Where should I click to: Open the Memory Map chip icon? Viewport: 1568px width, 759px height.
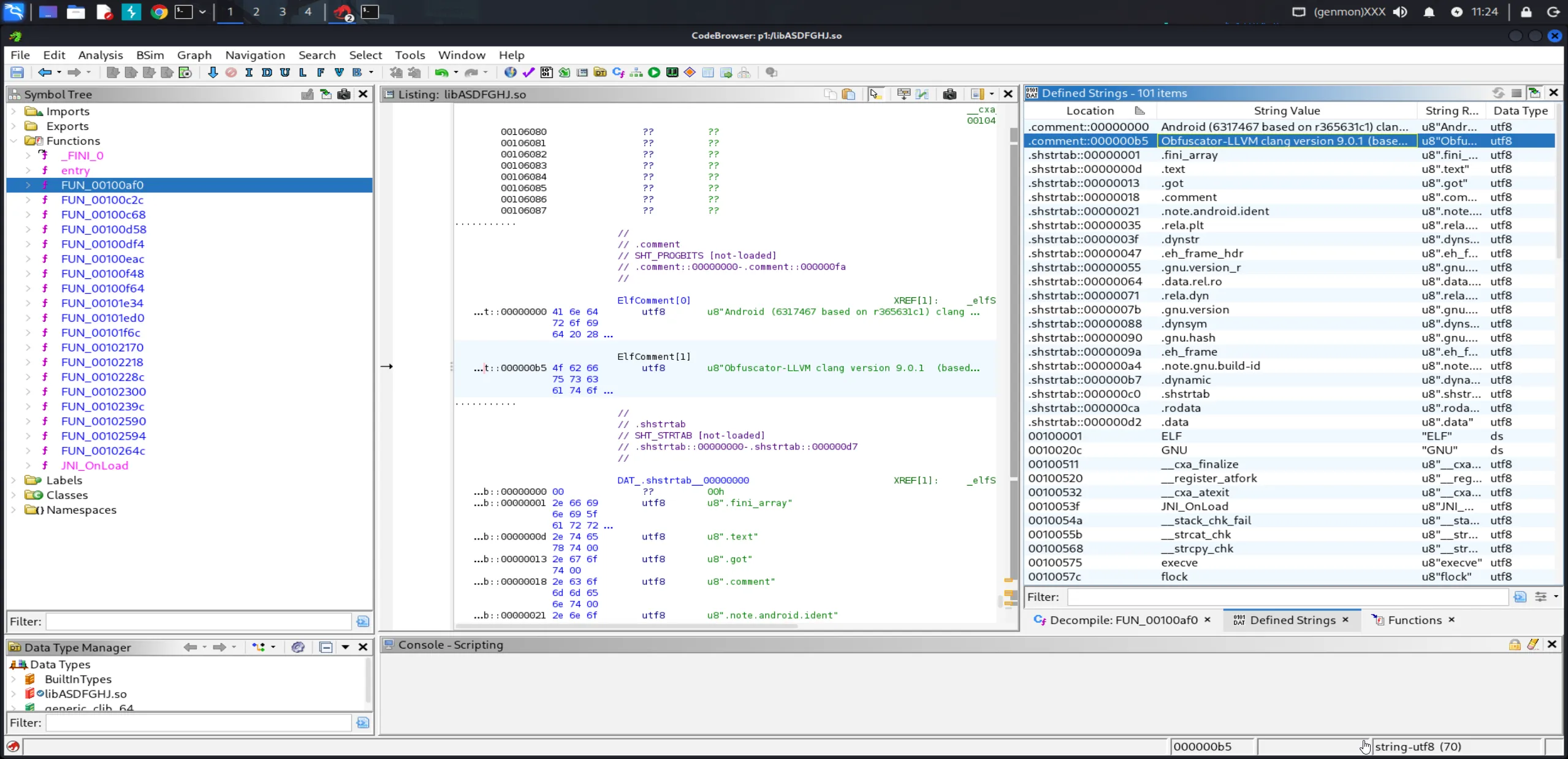click(x=672, y=72)
